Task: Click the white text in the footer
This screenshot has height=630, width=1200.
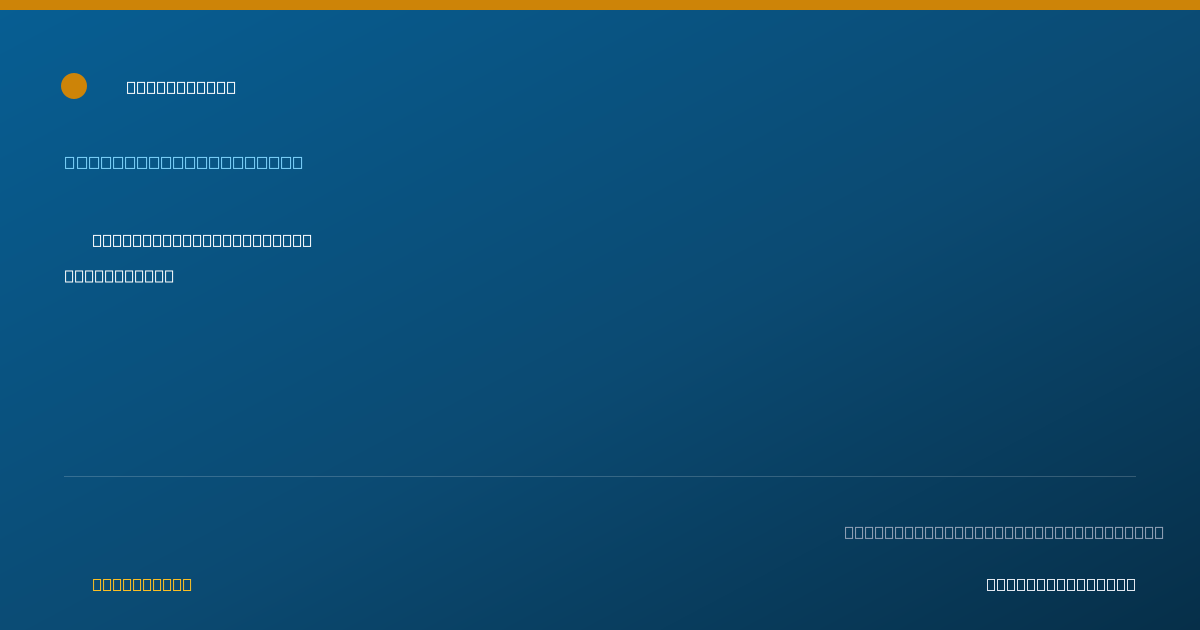Action: click(x=1061, y=584)
